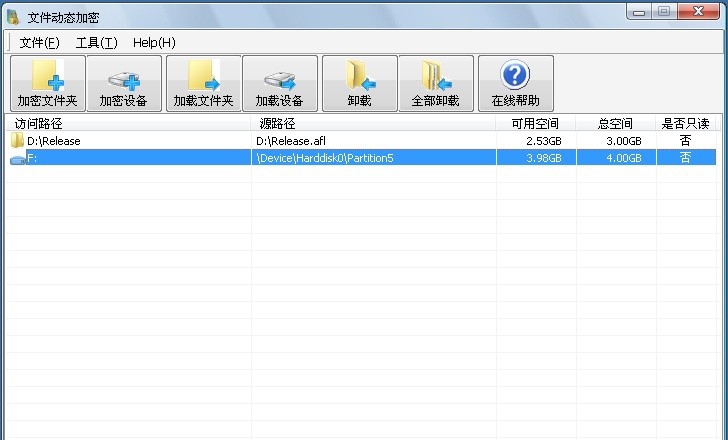This screenshot has width=728, height=440.
Task: Select the F: drive row
Action: 361,158
